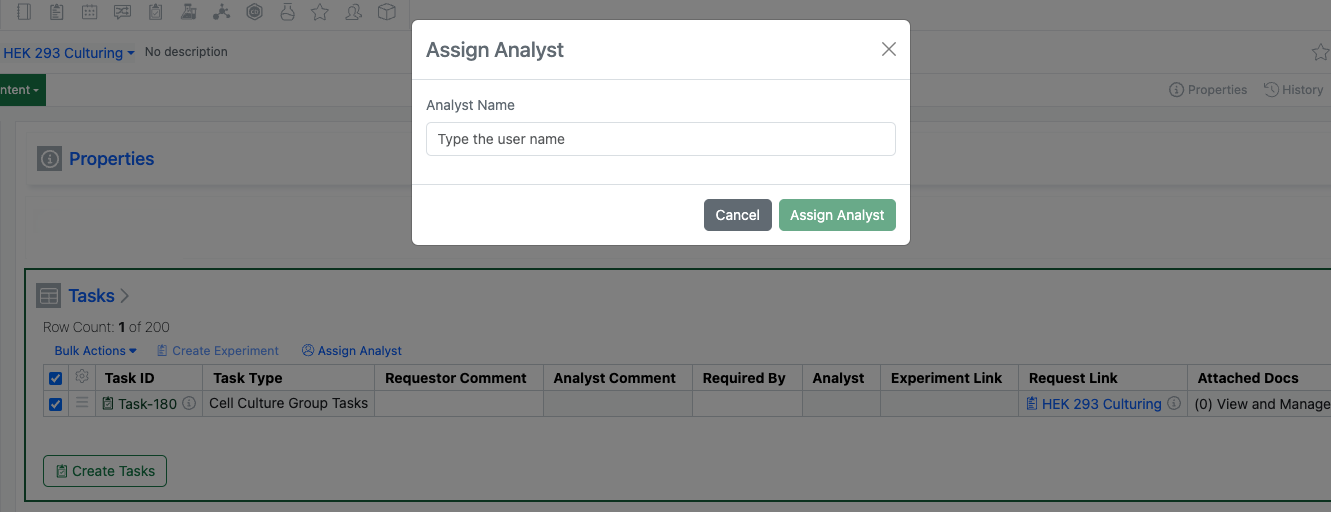
Task: Open the users icon in top toolbar
Action: pyautogui.click(x=353, y=12)
